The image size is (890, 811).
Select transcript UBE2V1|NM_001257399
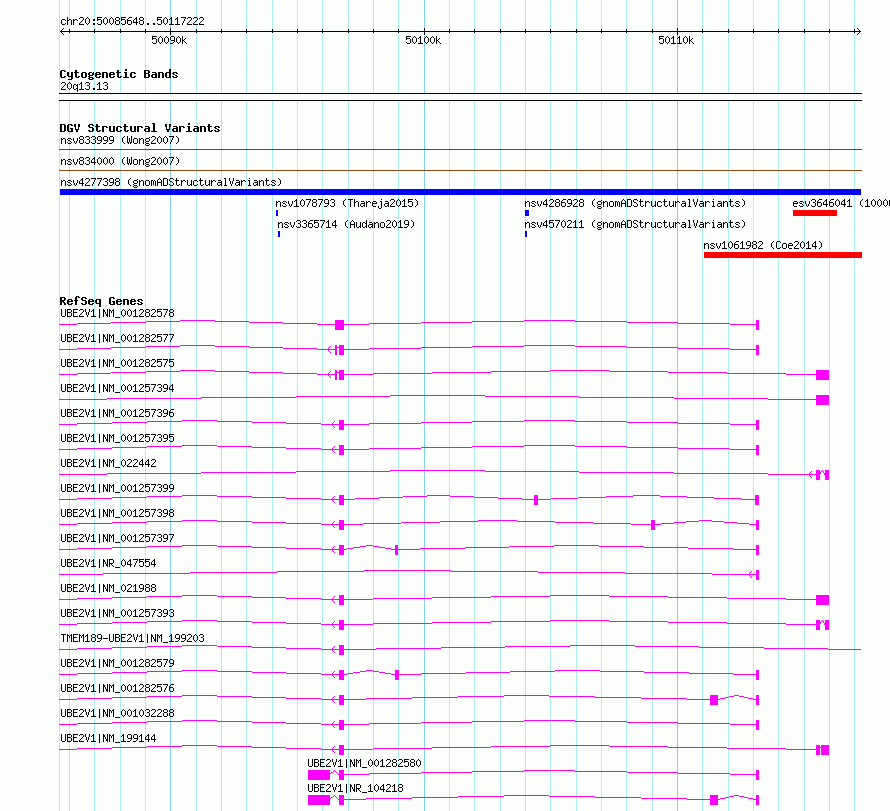tap(117, 488)
